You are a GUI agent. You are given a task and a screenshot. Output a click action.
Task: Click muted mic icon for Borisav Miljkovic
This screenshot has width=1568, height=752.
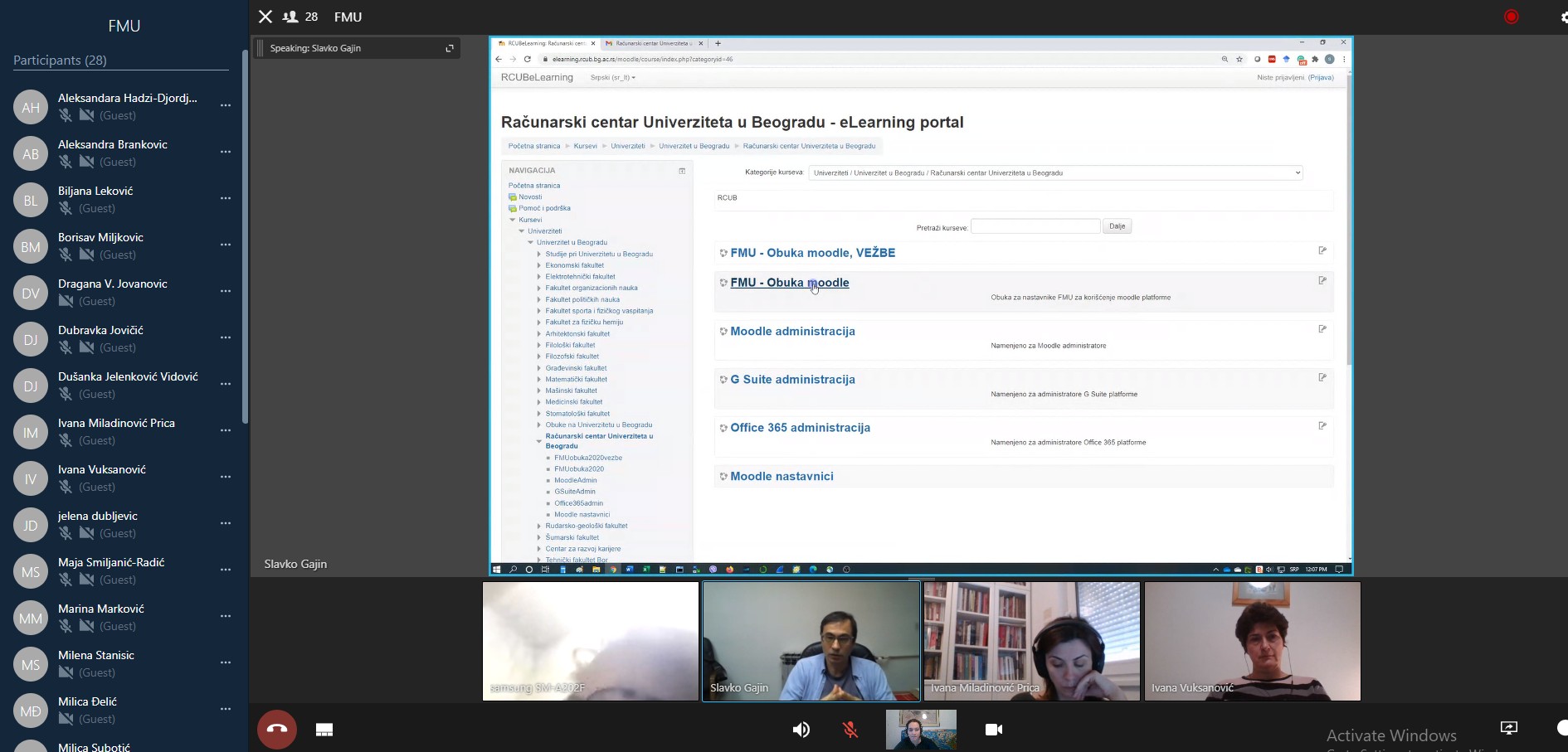click(66, 255)
